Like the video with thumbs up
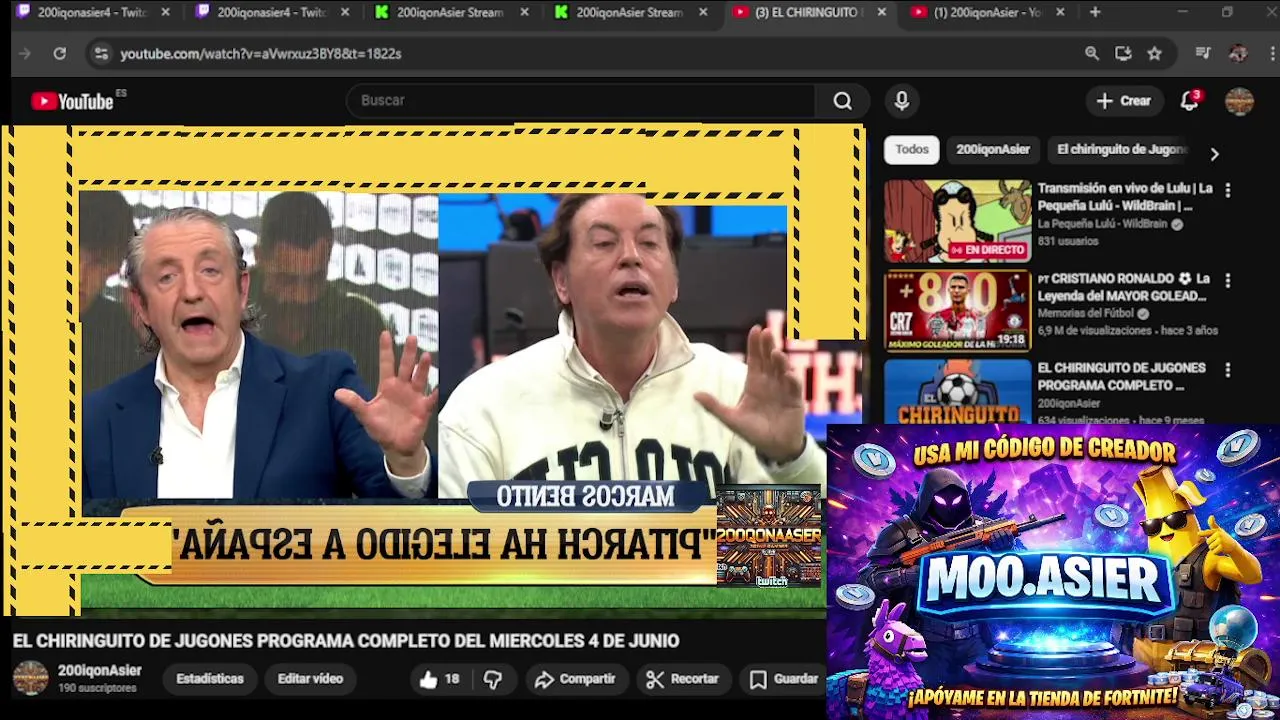The width and height of the screenshot is (1280, 720). (439, 679)
